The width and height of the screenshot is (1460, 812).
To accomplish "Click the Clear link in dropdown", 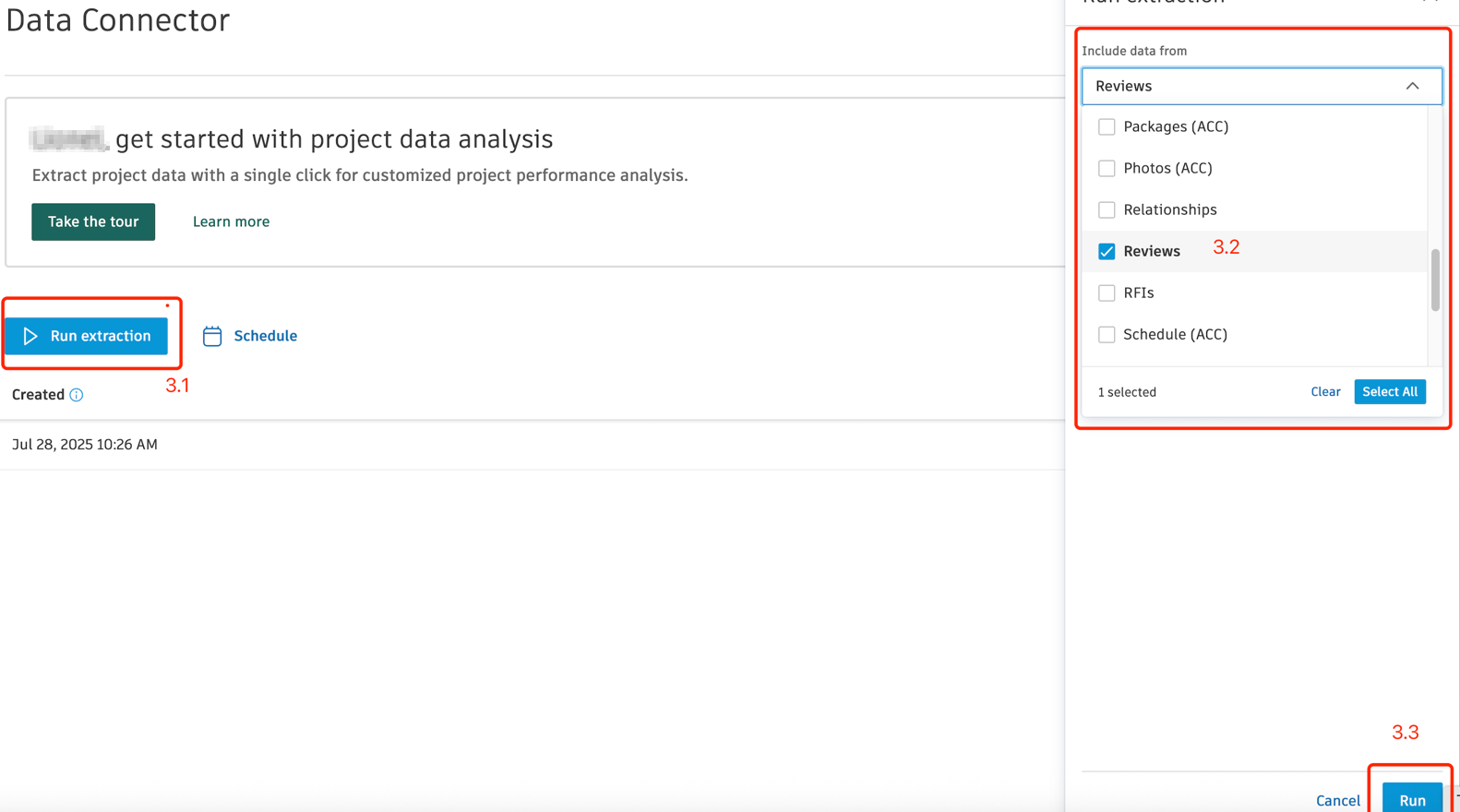I will point(1325,391).
